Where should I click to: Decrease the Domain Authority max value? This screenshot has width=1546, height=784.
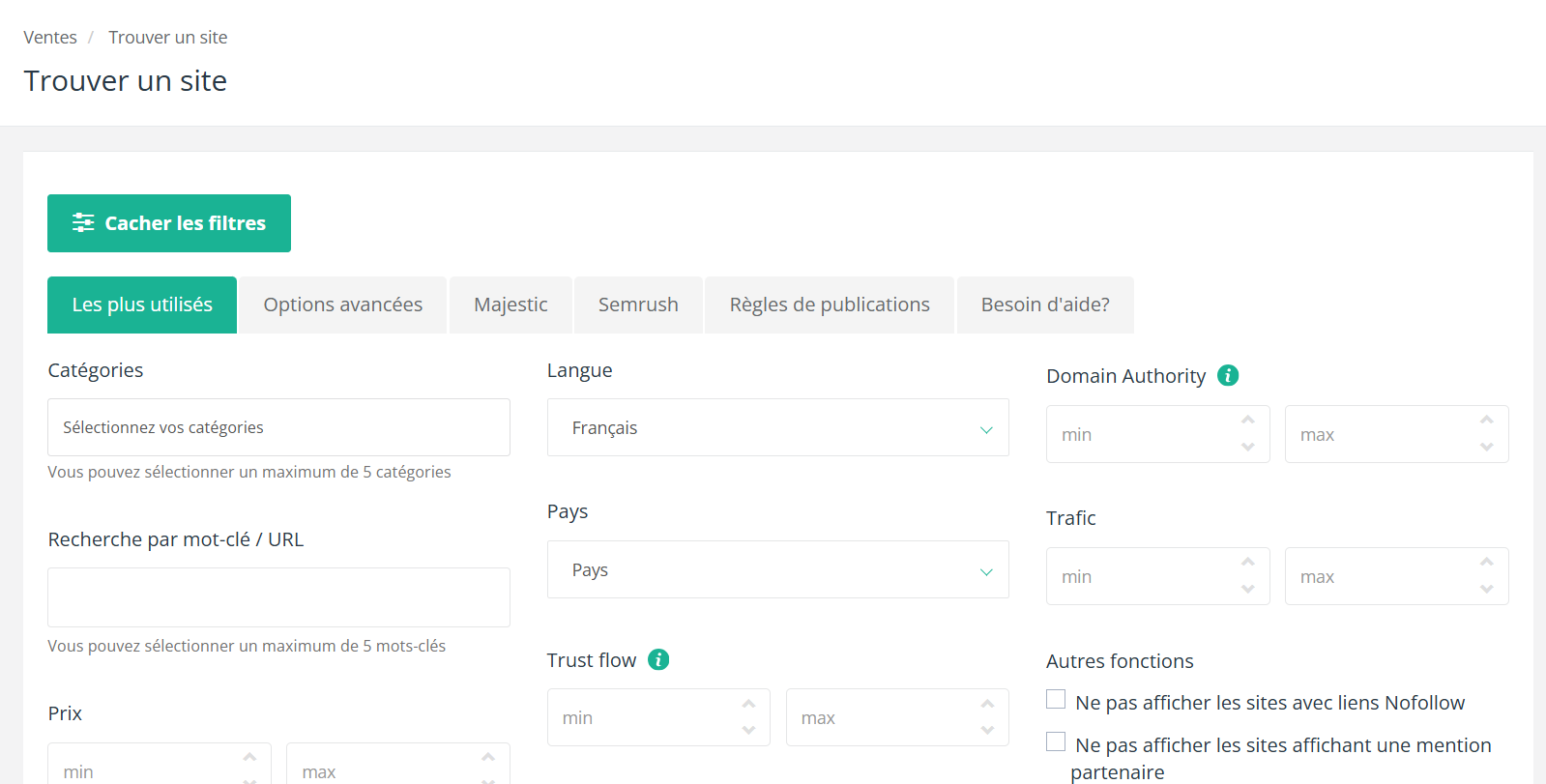tap(1486, 447)
